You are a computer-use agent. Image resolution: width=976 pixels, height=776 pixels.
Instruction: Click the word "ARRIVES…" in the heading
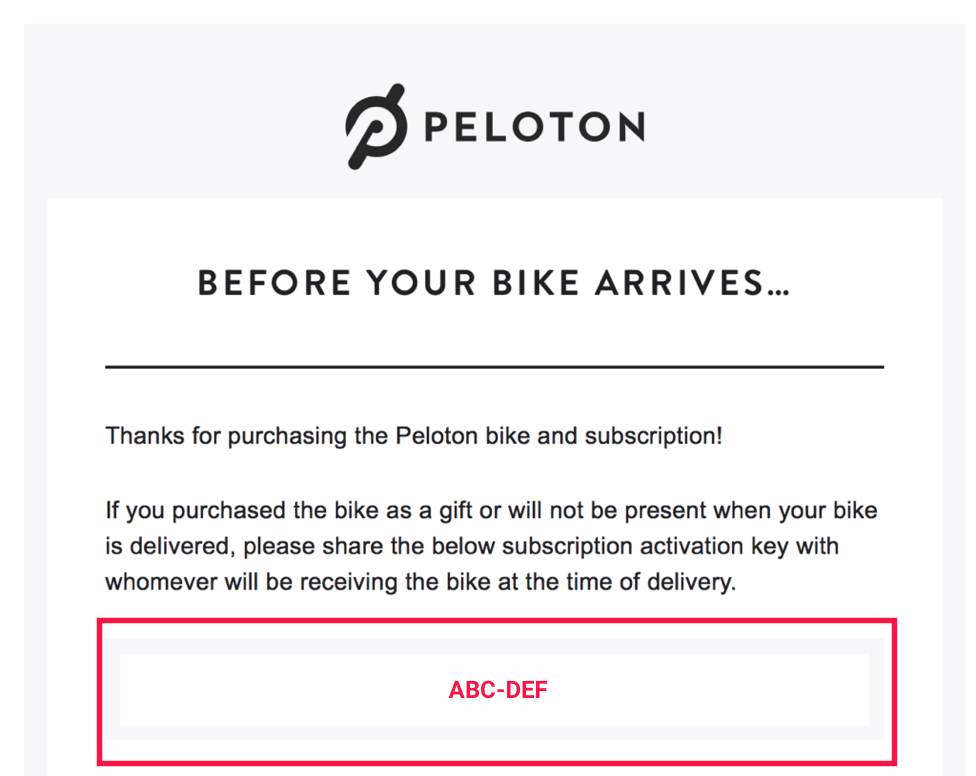(692, 284)
